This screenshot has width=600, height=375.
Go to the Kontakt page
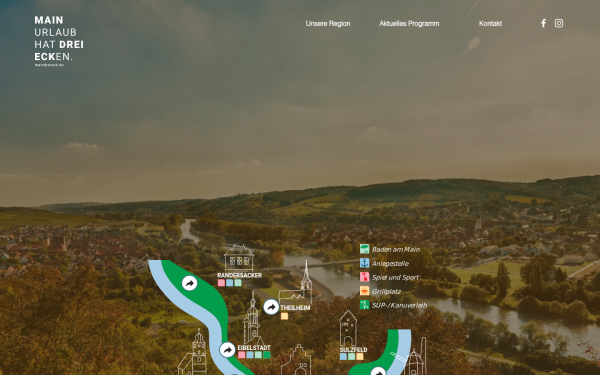click(491, 23)
